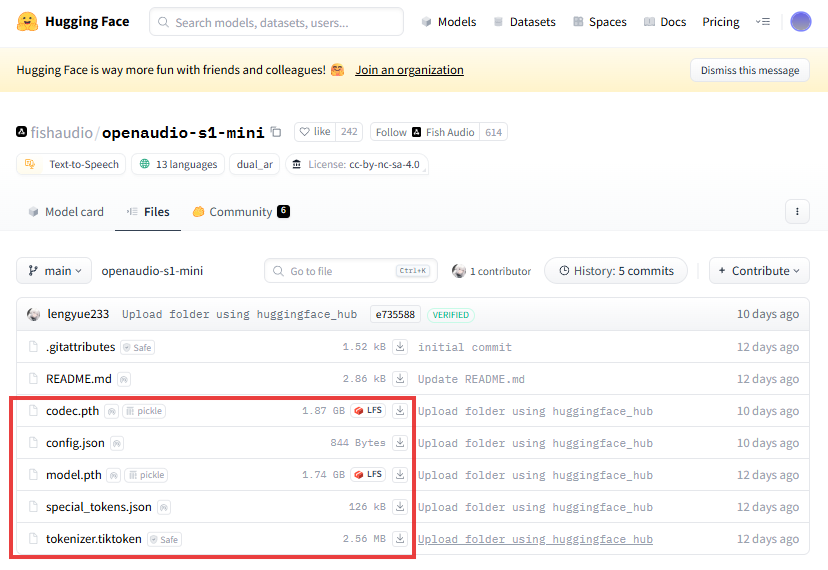Click the pickle badge on codec.pth
This screenshot has height=570, width=828.
coord(144,411)
